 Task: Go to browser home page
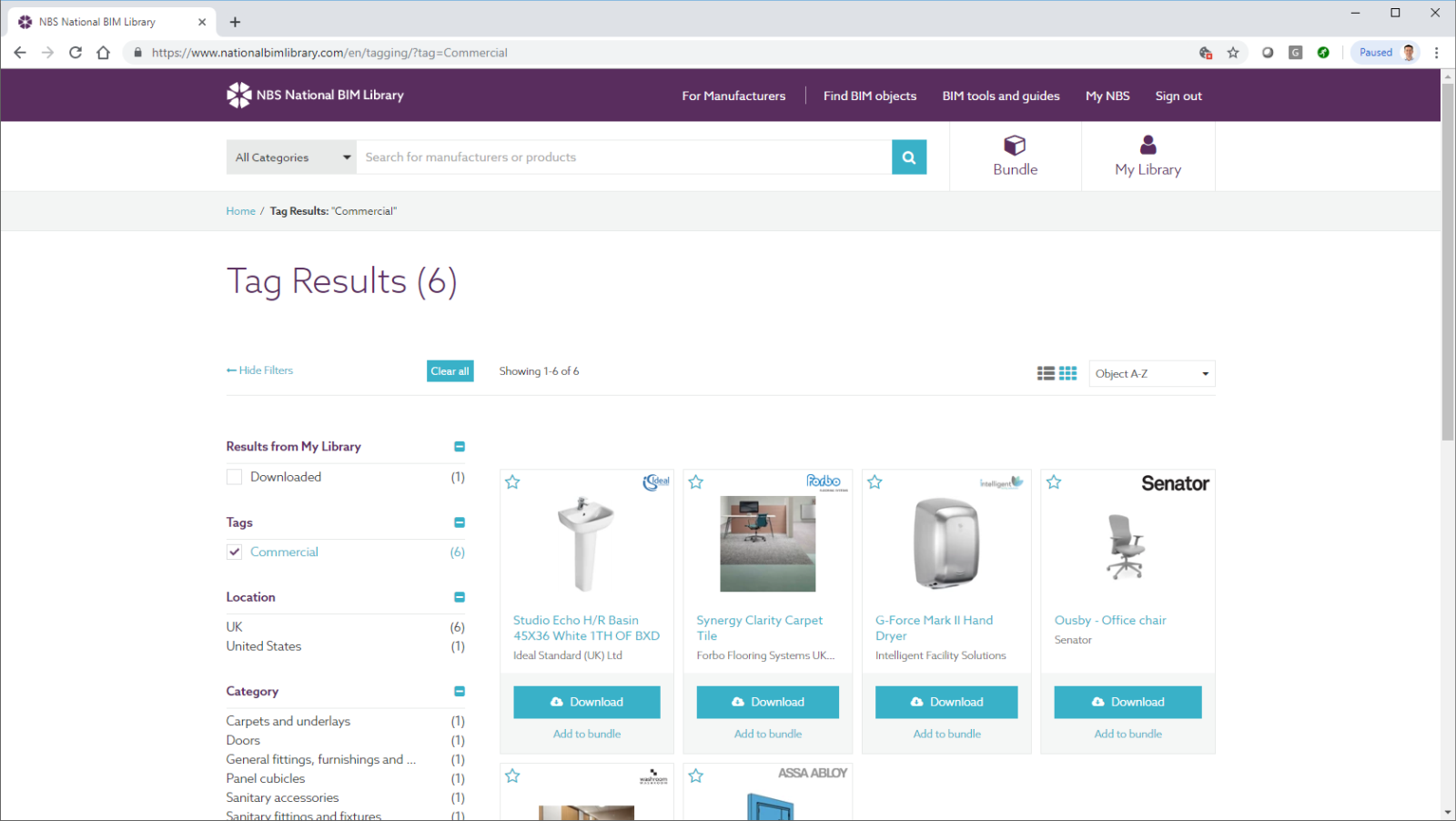104,53
